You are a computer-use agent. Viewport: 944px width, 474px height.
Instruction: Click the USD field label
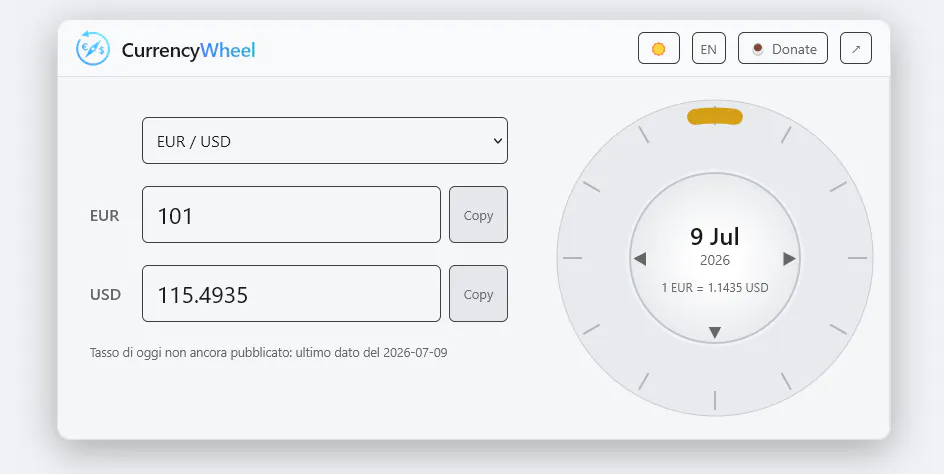tap(105, 295)
